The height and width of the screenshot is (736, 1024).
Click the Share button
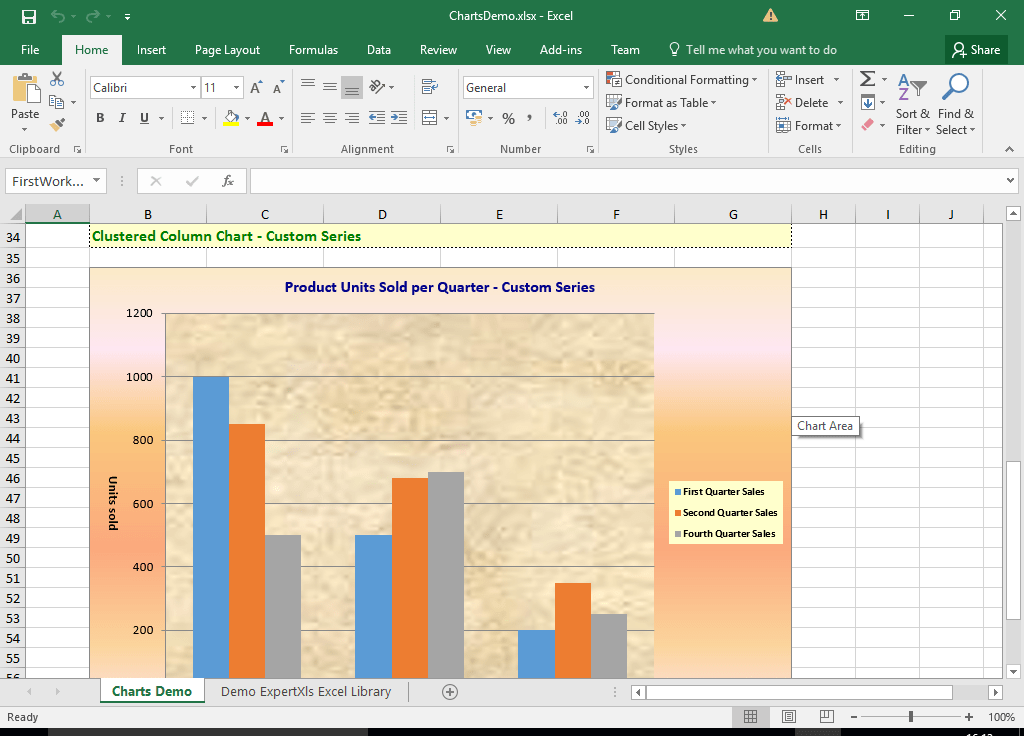point(976,49)
